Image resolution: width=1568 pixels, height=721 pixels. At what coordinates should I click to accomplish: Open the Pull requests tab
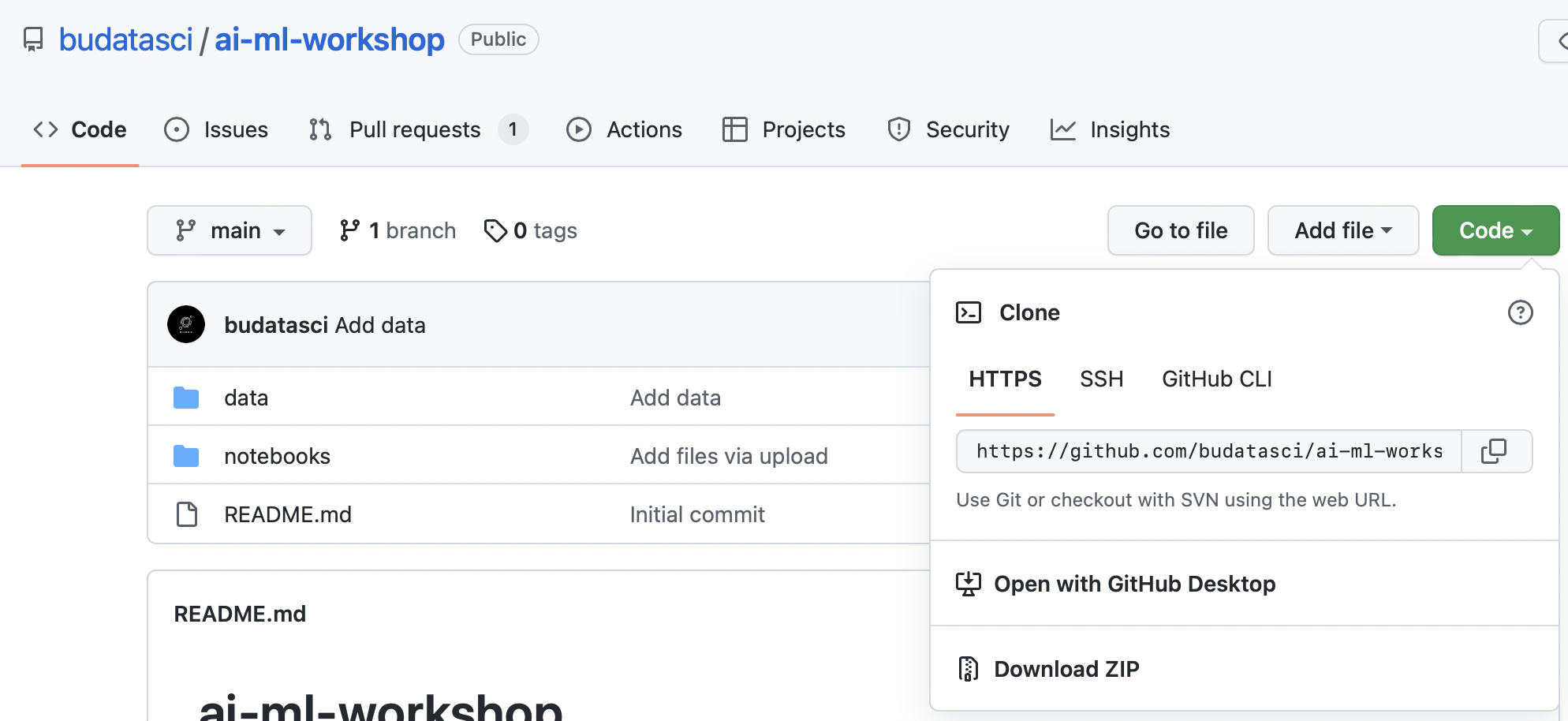click(x=418, y=129)
